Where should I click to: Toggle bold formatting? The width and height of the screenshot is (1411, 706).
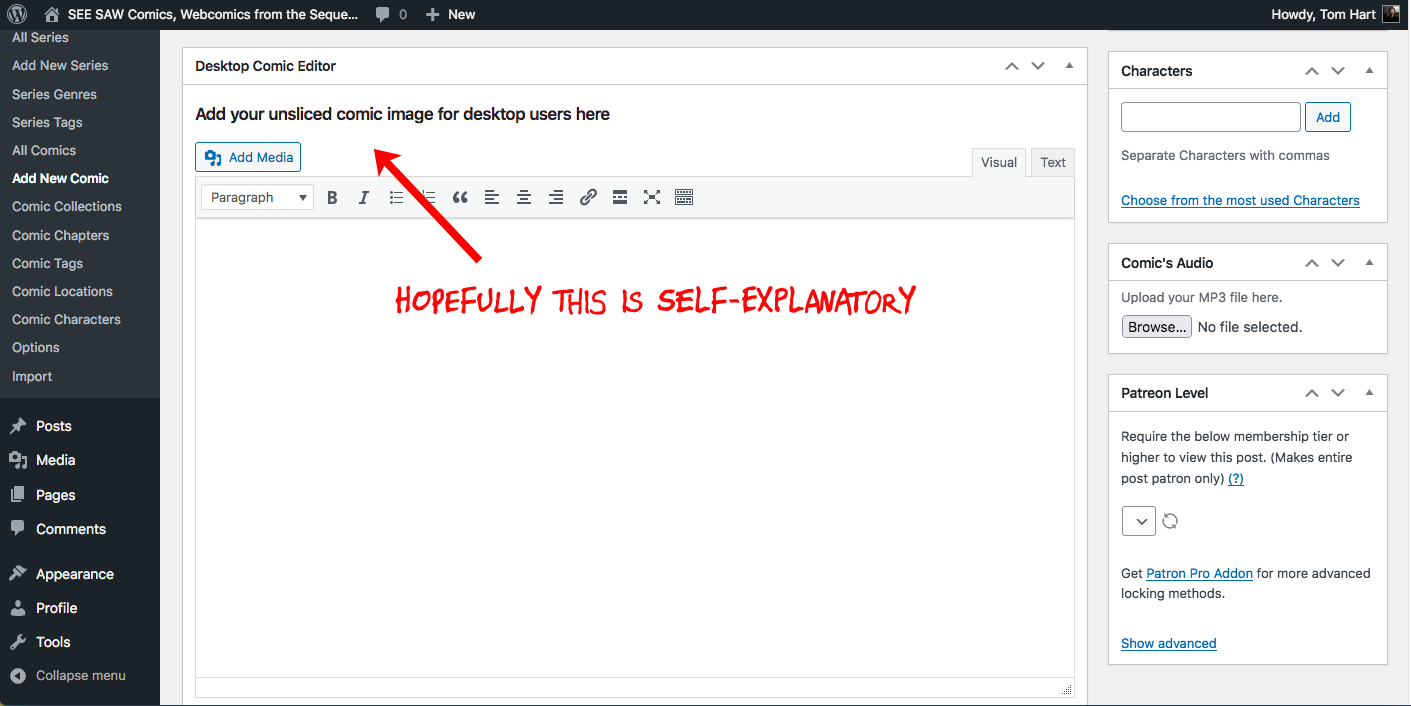[332, 197]
